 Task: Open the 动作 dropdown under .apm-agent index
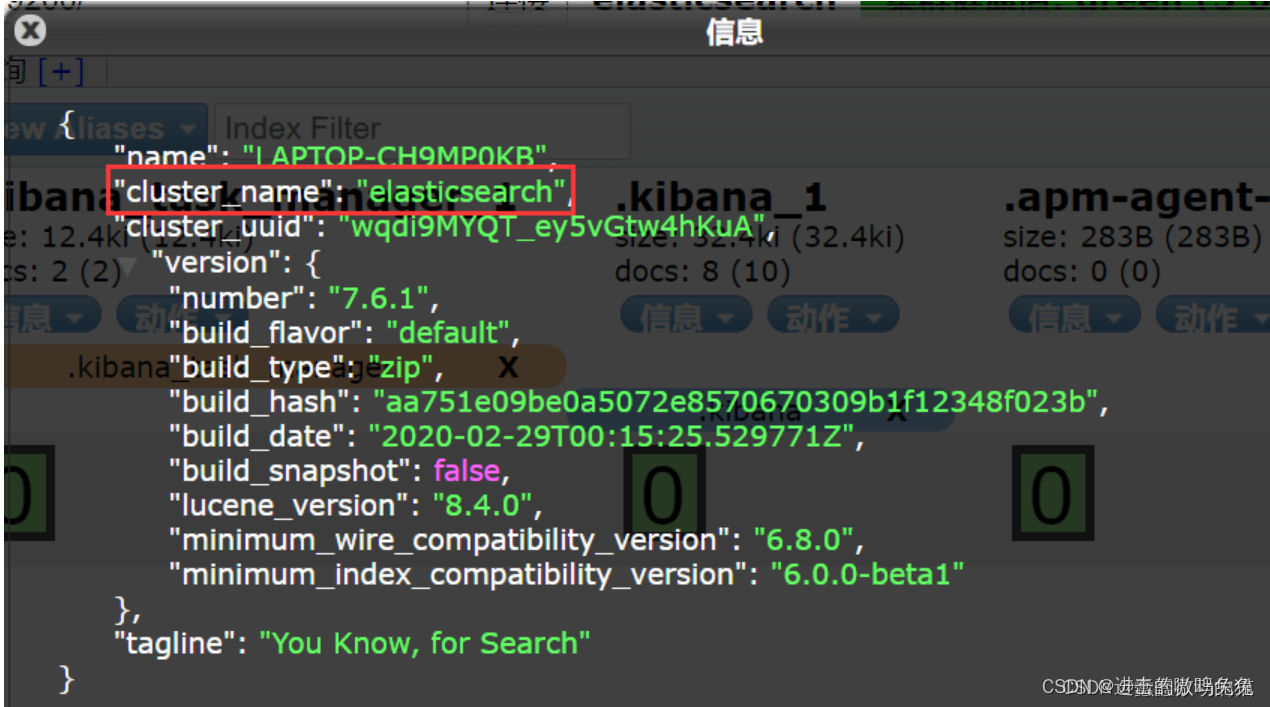click(1213, 317)
